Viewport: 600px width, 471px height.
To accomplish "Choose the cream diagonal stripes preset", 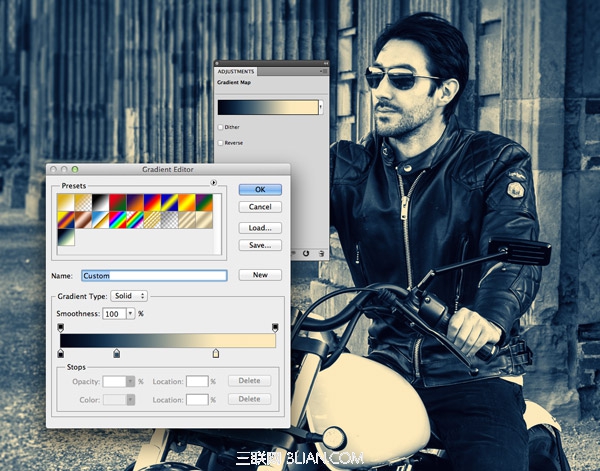I will [x=187, y=220].
